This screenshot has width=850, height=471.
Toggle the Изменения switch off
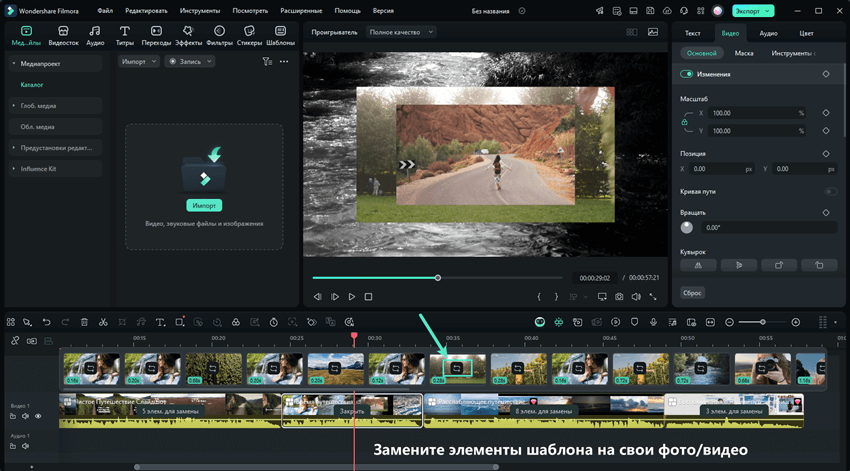[x=687, y=74]
